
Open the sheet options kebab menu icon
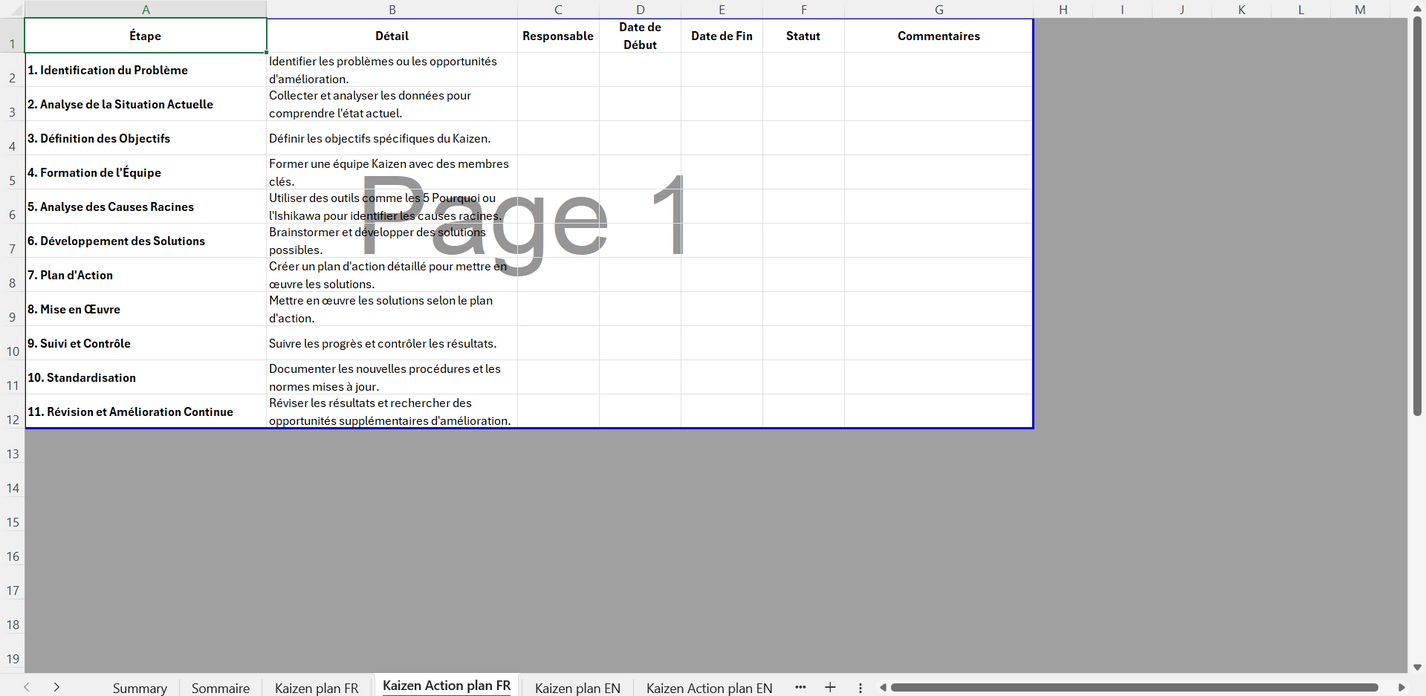860,687
